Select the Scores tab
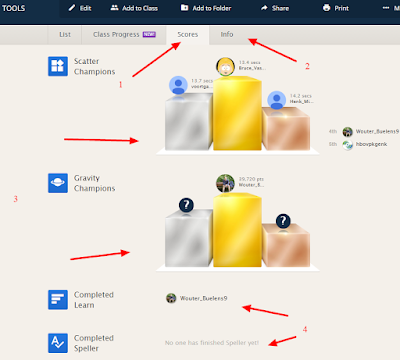The height and width of the screenshot is (360, 400). 188,35
